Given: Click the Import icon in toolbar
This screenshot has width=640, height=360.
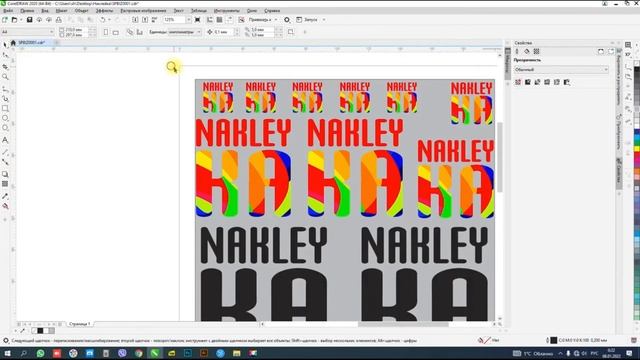Looking at the screenshot, I should (135, 20).
